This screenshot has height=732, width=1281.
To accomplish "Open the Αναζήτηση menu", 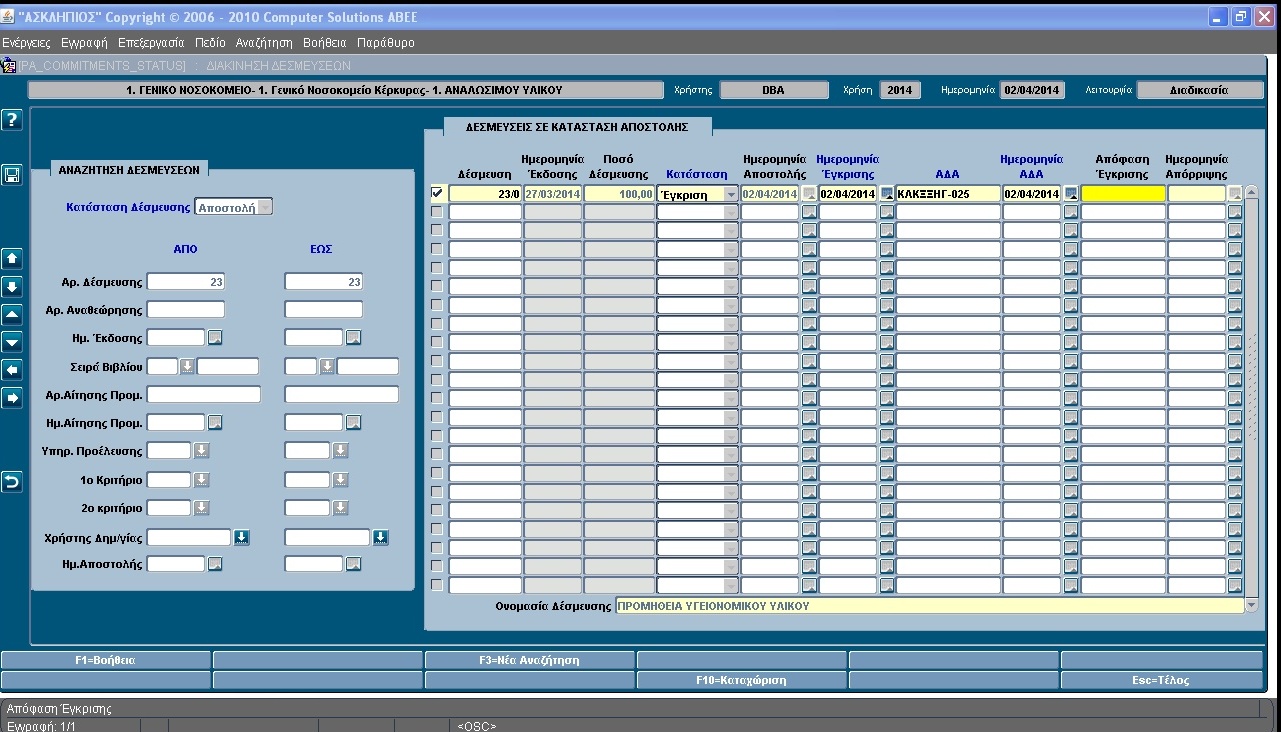I will click(264, 43).
